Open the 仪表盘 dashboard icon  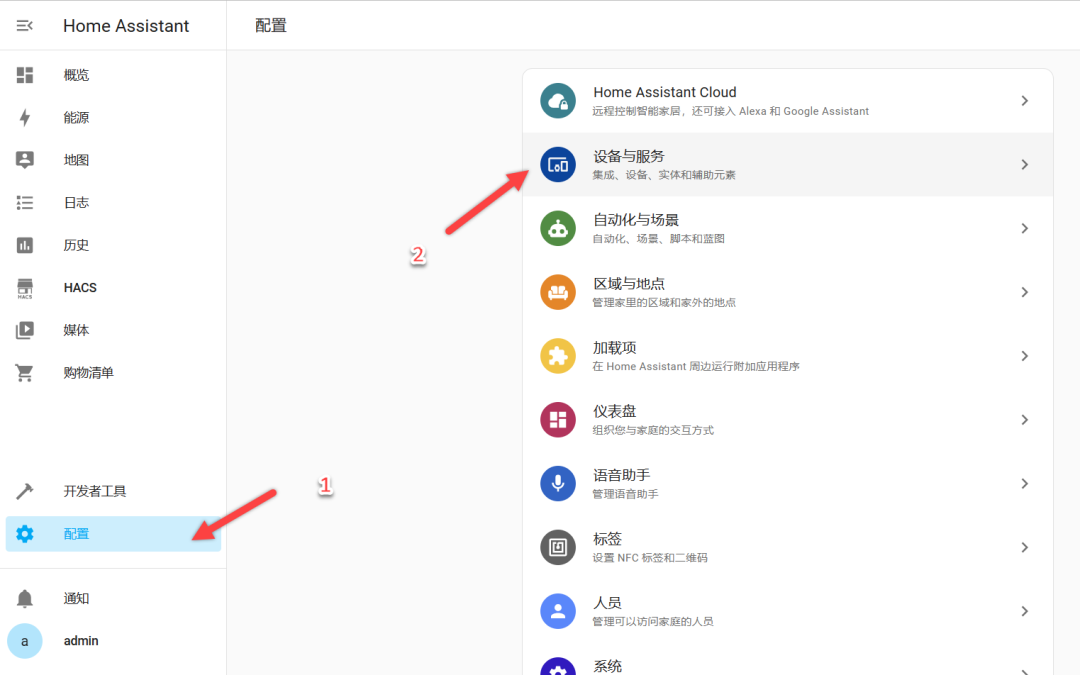pos(557,419)
